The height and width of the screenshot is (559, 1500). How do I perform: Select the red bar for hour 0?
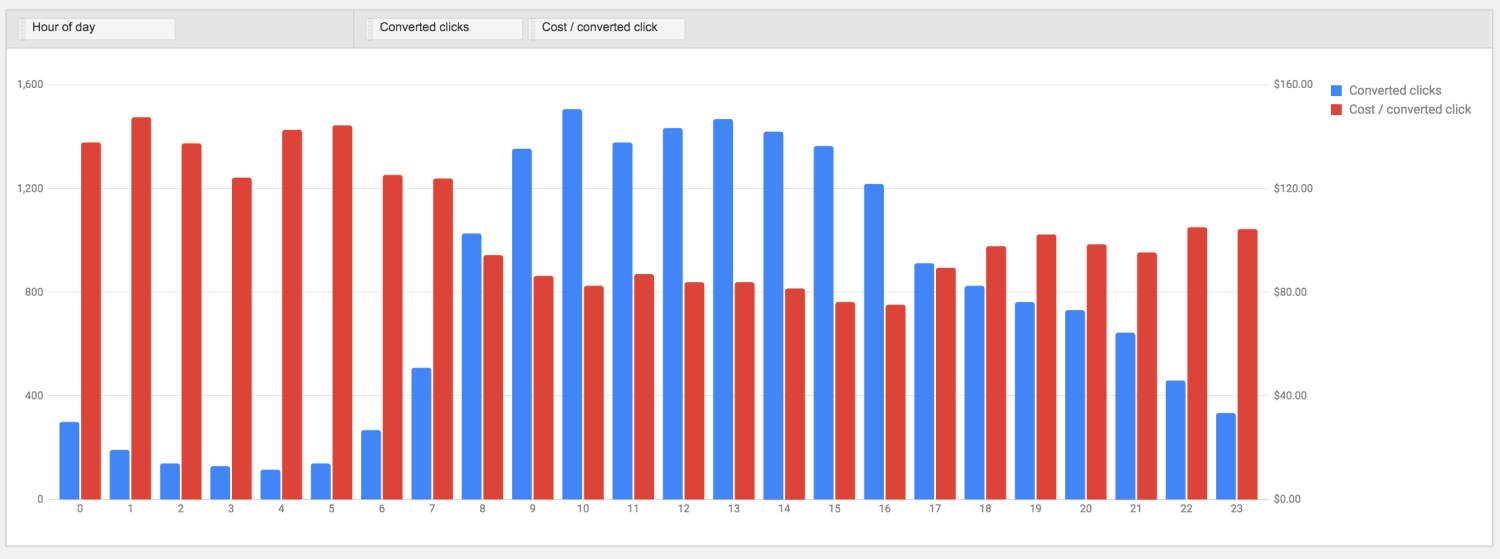[x=91, y=321]
